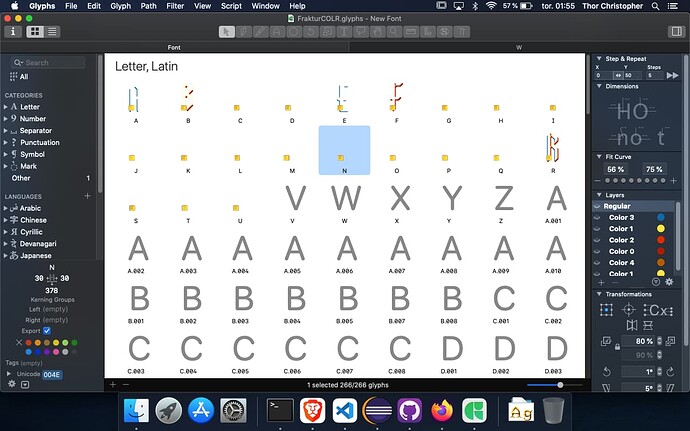This screenshot has height=431, width=690.
Task: Click rotate counterclockwise arrow in Transformations
Action: coord(606,372)
